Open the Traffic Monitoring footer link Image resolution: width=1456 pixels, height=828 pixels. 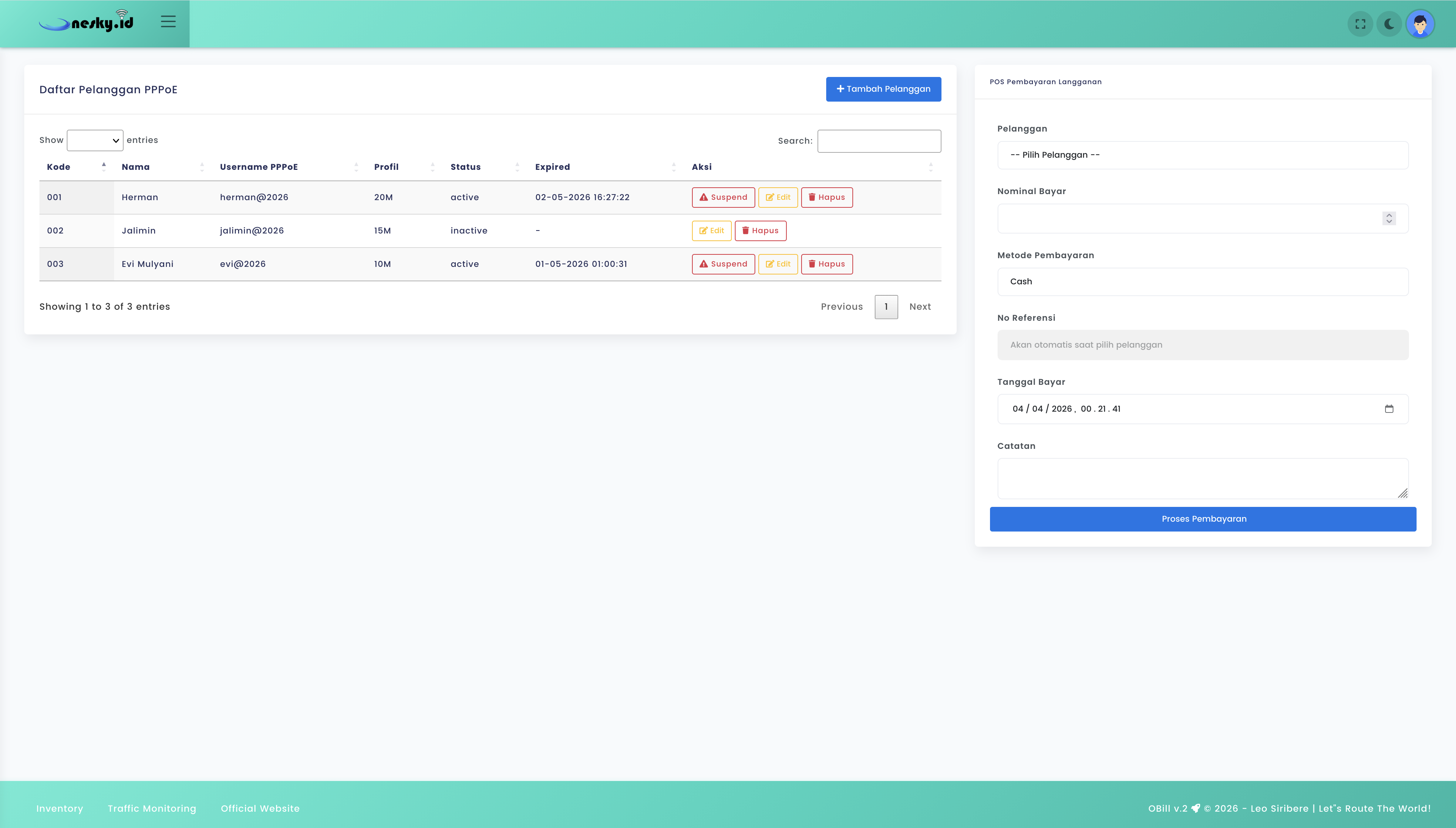click(x=152, y=808)
